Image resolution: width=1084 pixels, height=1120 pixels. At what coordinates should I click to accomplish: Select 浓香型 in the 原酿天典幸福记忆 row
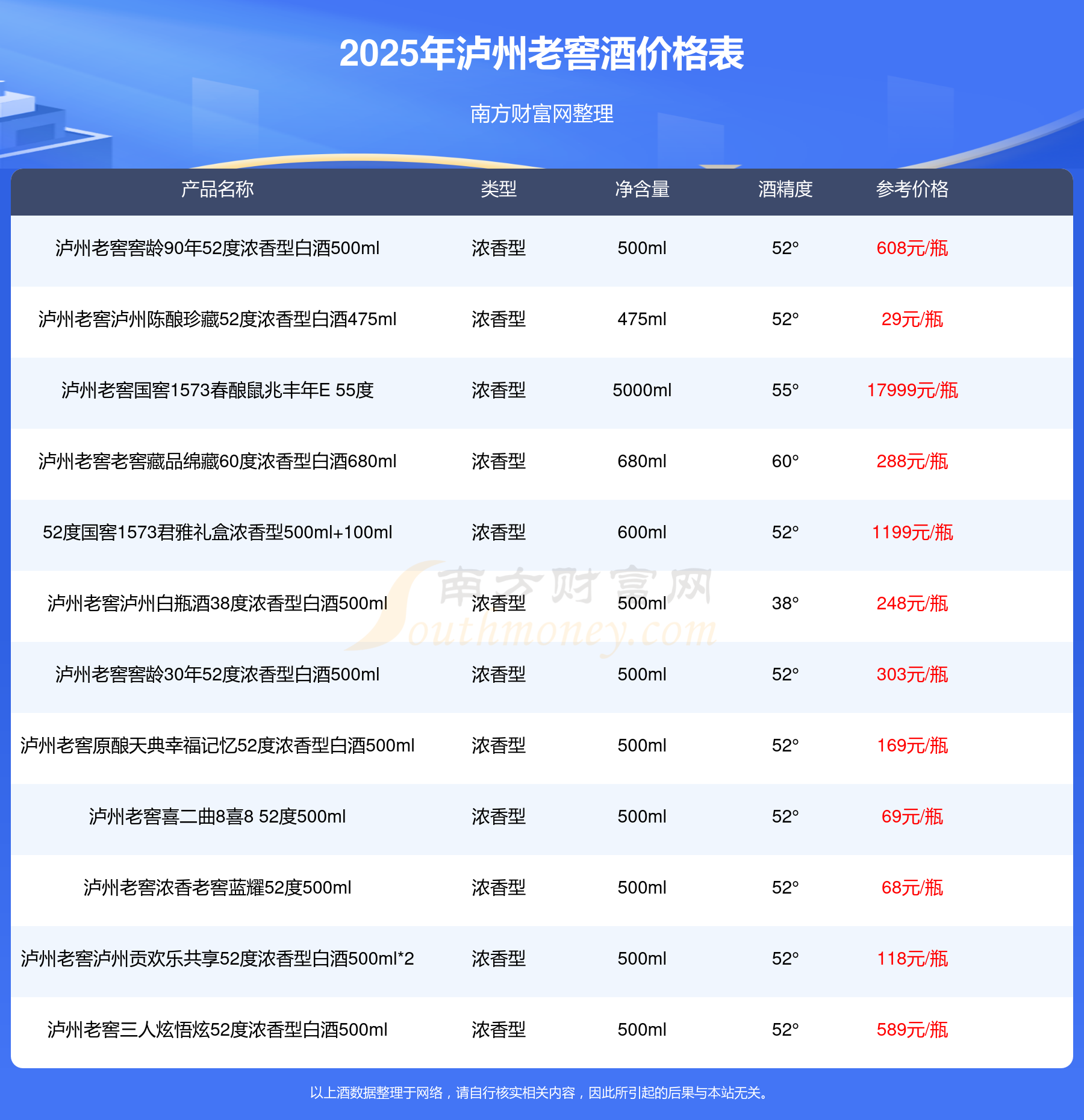tap(499, 745)
